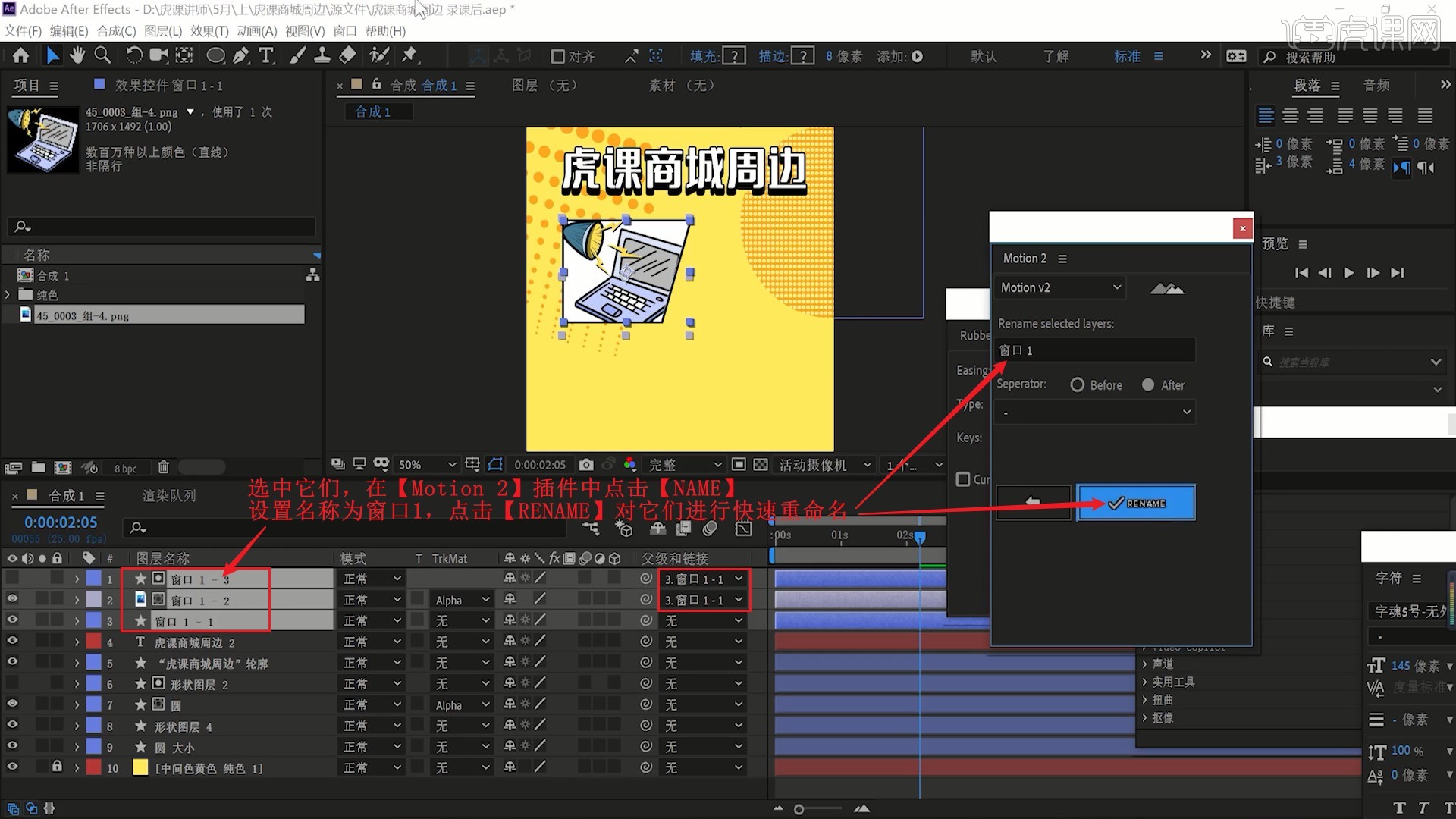Toggle visibility eye of layer 形状图层 4
Screen dimensions: 1456x819
[x=12, y=726]
